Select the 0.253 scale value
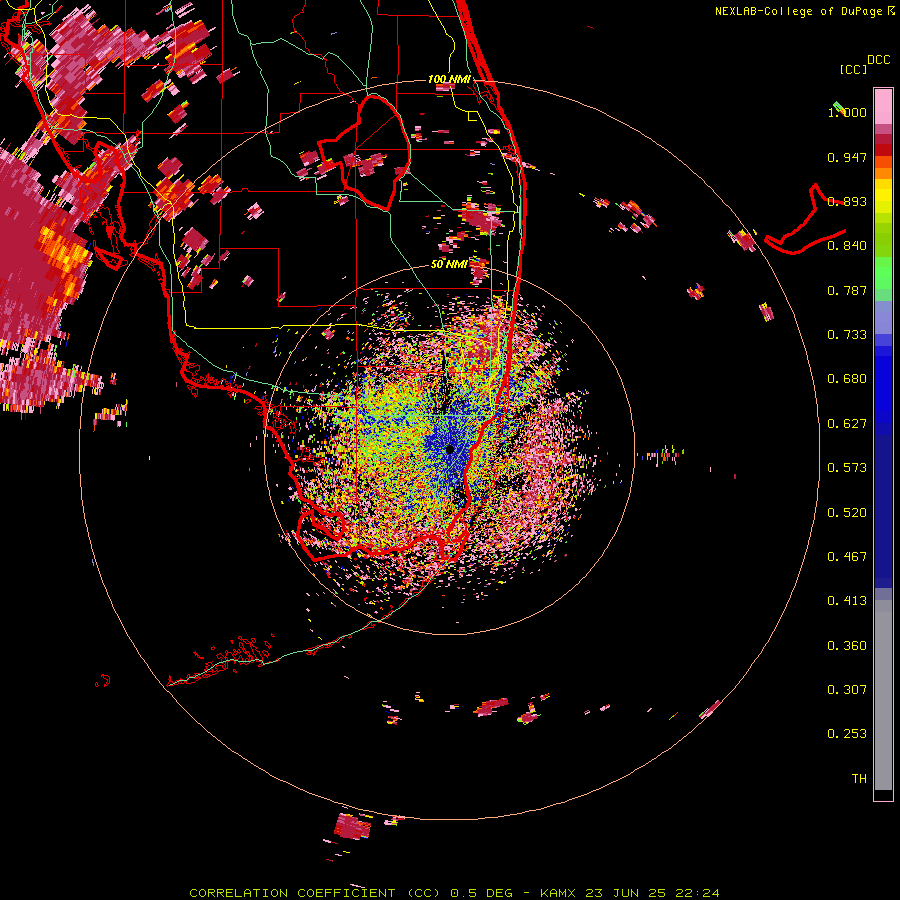This screenshot has width=900, height=900. tap(847, 734)
